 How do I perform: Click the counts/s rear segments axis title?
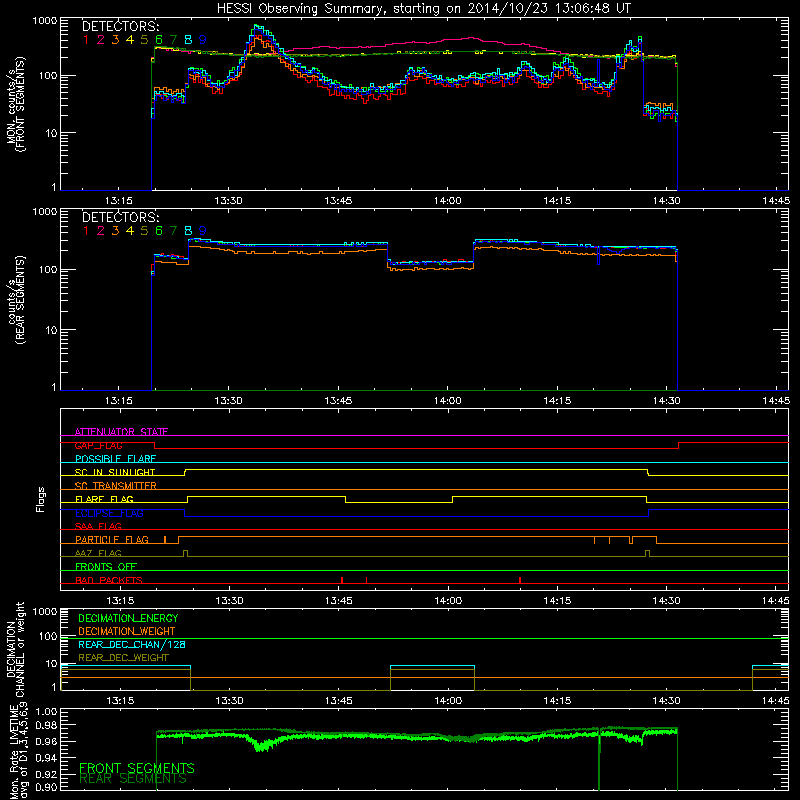[15, 299]
